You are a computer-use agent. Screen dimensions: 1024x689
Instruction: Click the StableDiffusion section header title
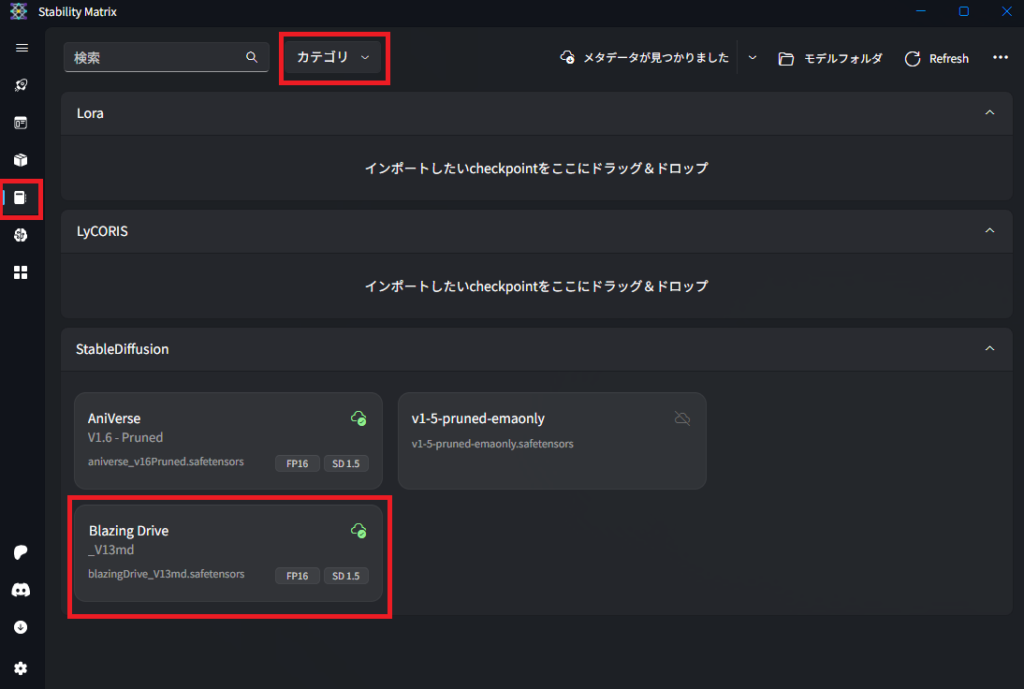click(x=122, y=349)
